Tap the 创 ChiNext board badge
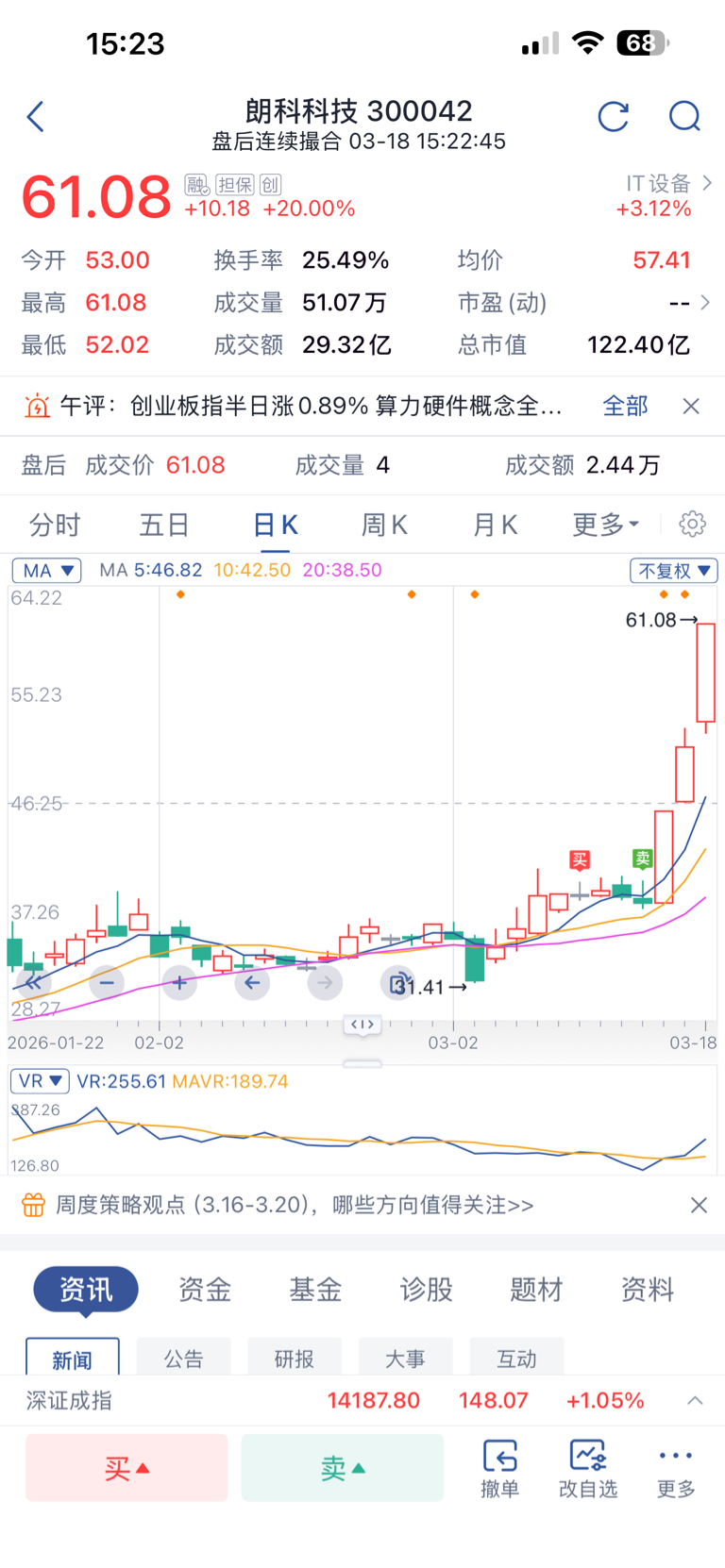Image resolution: width=725 pixels, height=1568 pixels. pyautogui.click(x=270, y=184)
